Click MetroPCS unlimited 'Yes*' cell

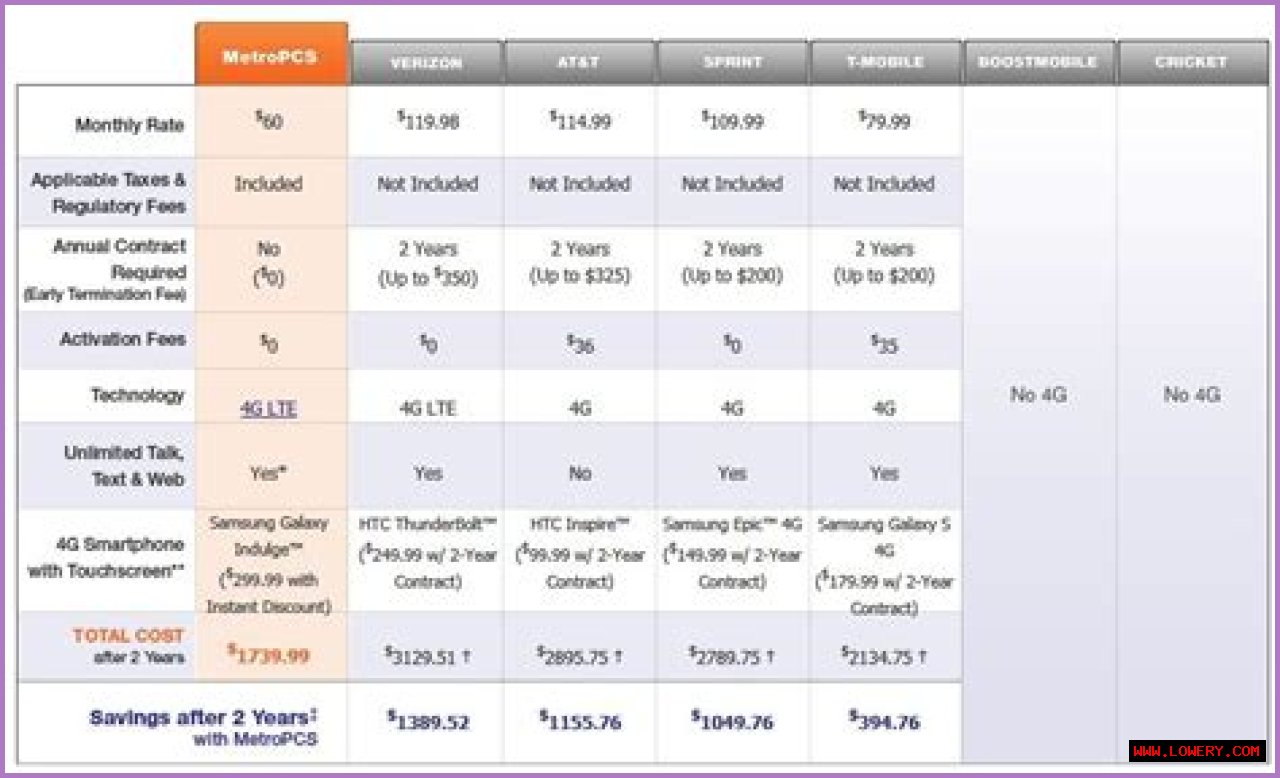click(x=266, y=474)
